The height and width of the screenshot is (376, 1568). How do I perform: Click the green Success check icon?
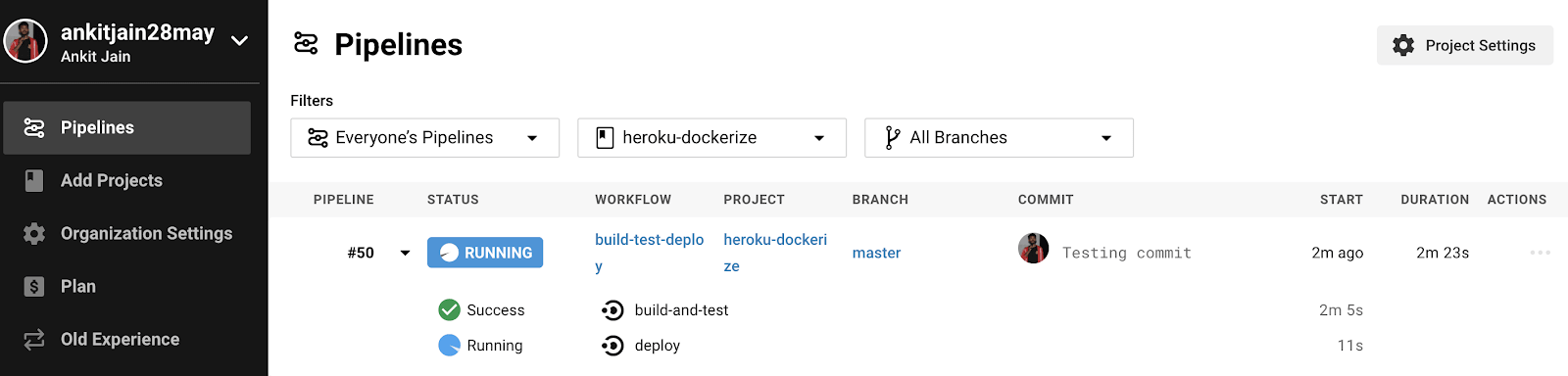click(449, 309)
